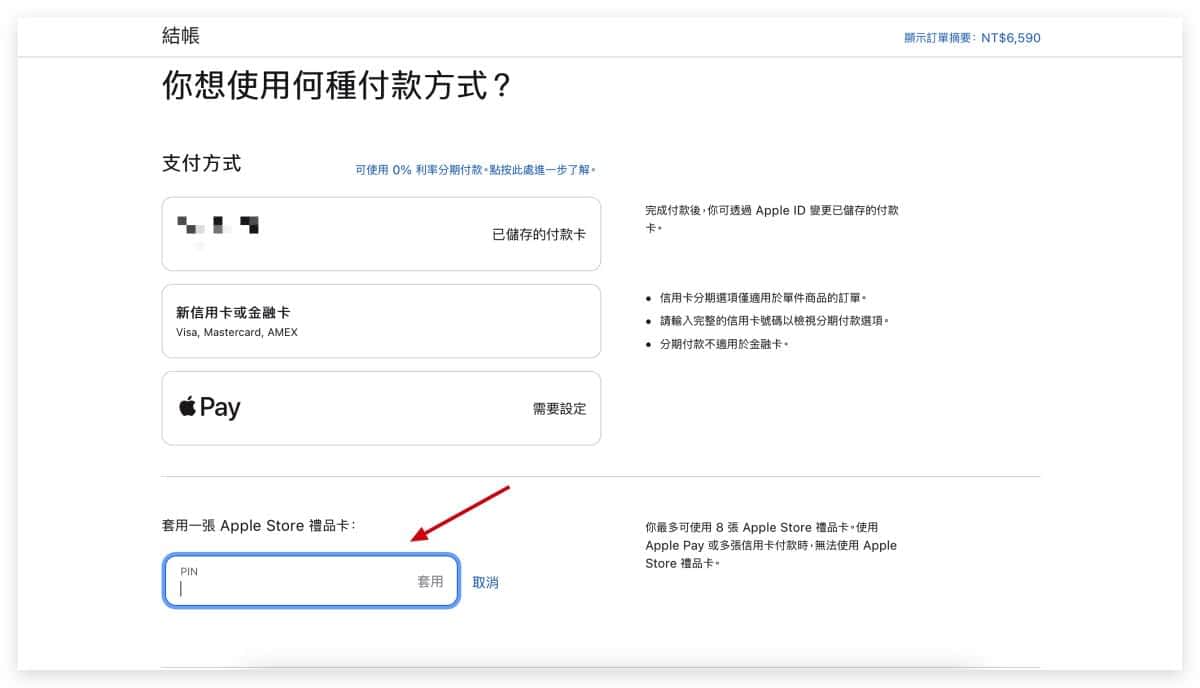Click the 分期付款不適用於金融卡 bullet
This screenshot has width=1200, height=688.
(724, 344)
